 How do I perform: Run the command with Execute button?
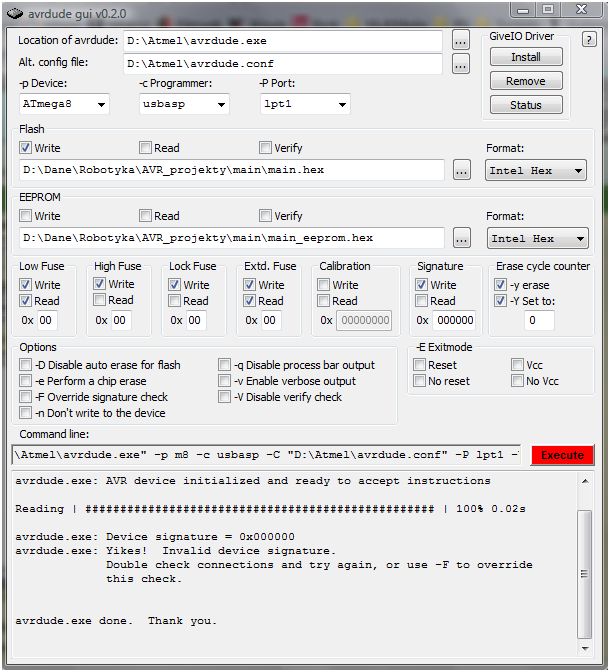point(562,455)
